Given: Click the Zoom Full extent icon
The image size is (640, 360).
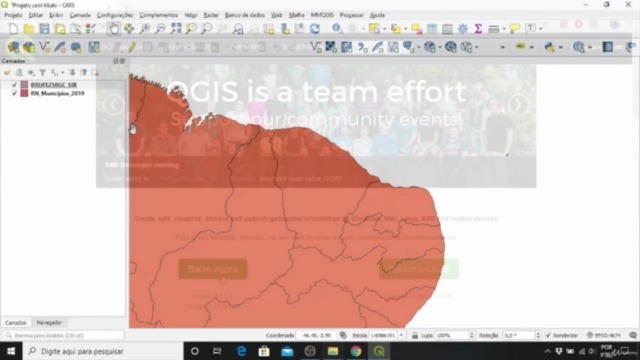Looking at the screenshot, I should pos(176,29).
